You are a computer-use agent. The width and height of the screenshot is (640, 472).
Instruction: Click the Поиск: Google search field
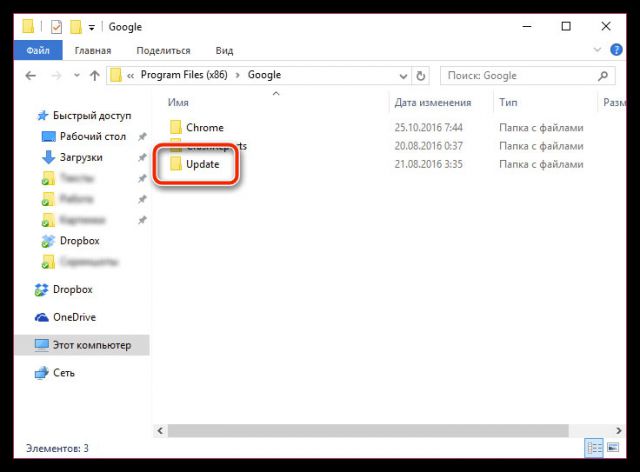(520, 75)
